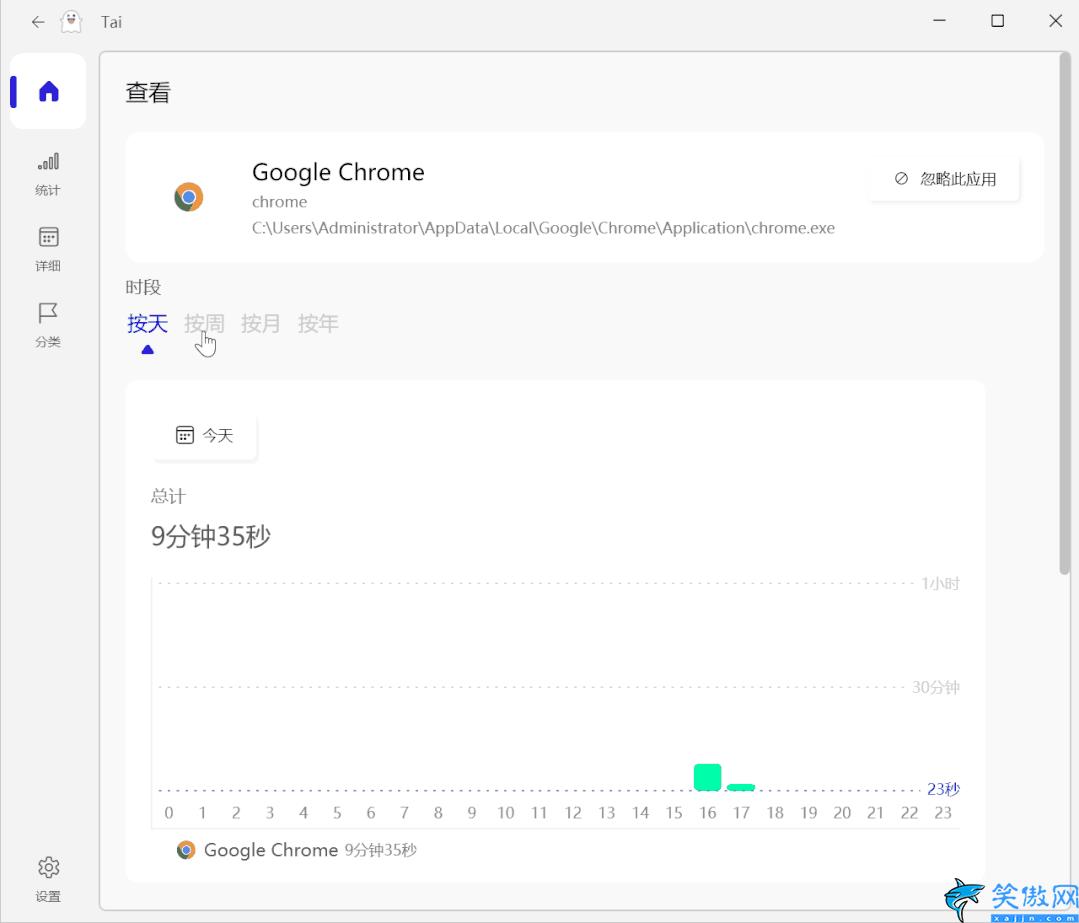Open the 统计 statistics page
Screen dimensions: 1079x923
tap(47, 174)
